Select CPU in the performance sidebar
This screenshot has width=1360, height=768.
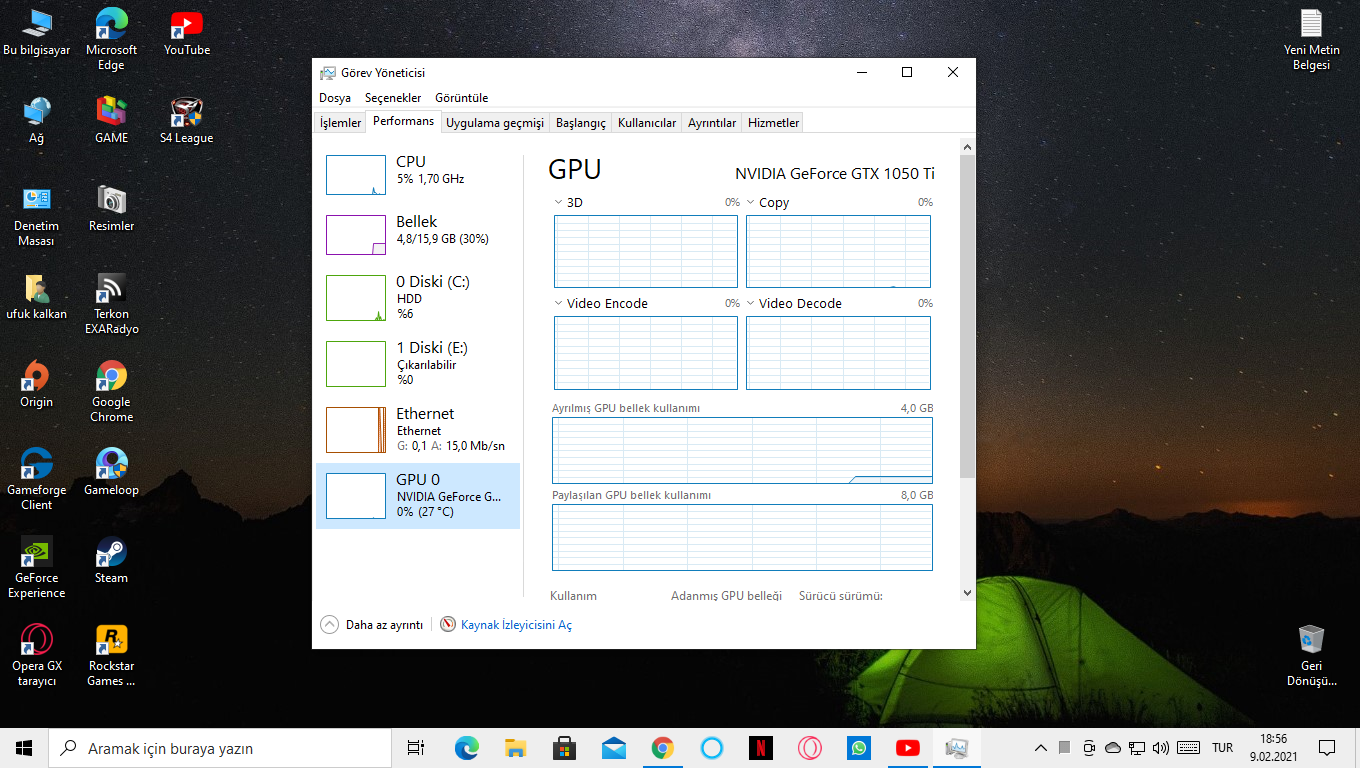pyautogui.click(x=418, y=175)
